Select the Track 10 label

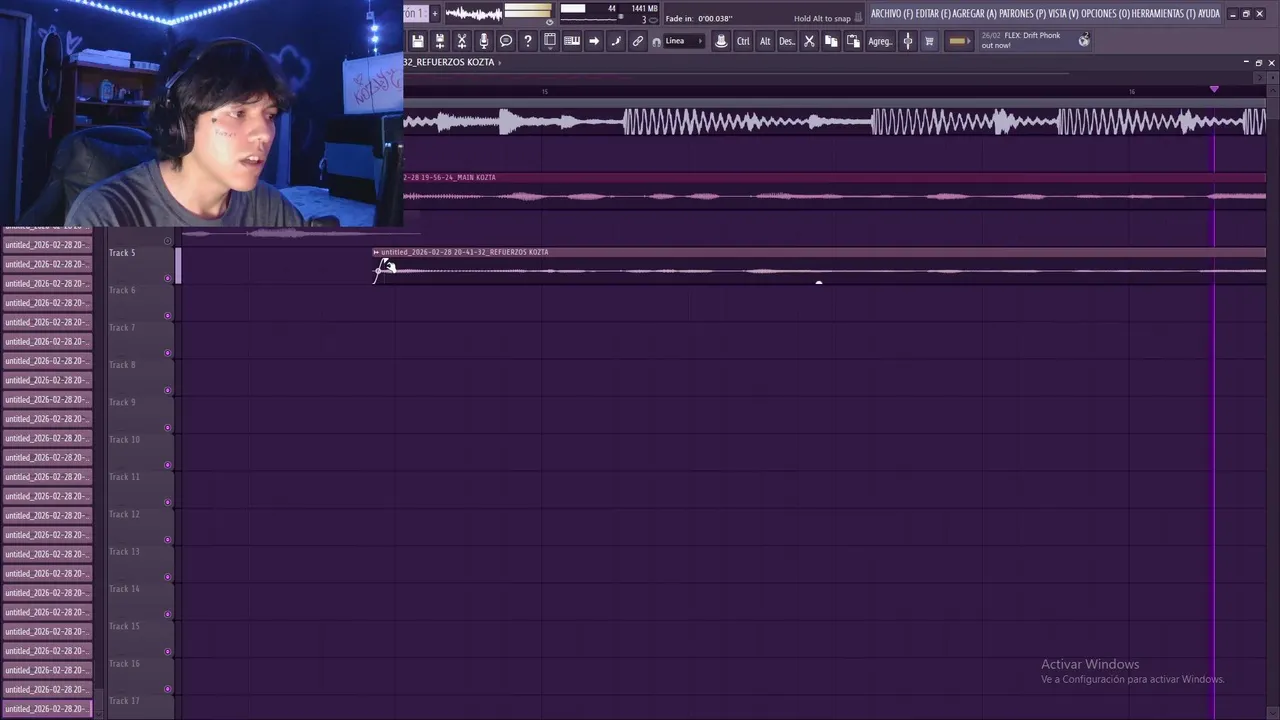pos(124,439)
